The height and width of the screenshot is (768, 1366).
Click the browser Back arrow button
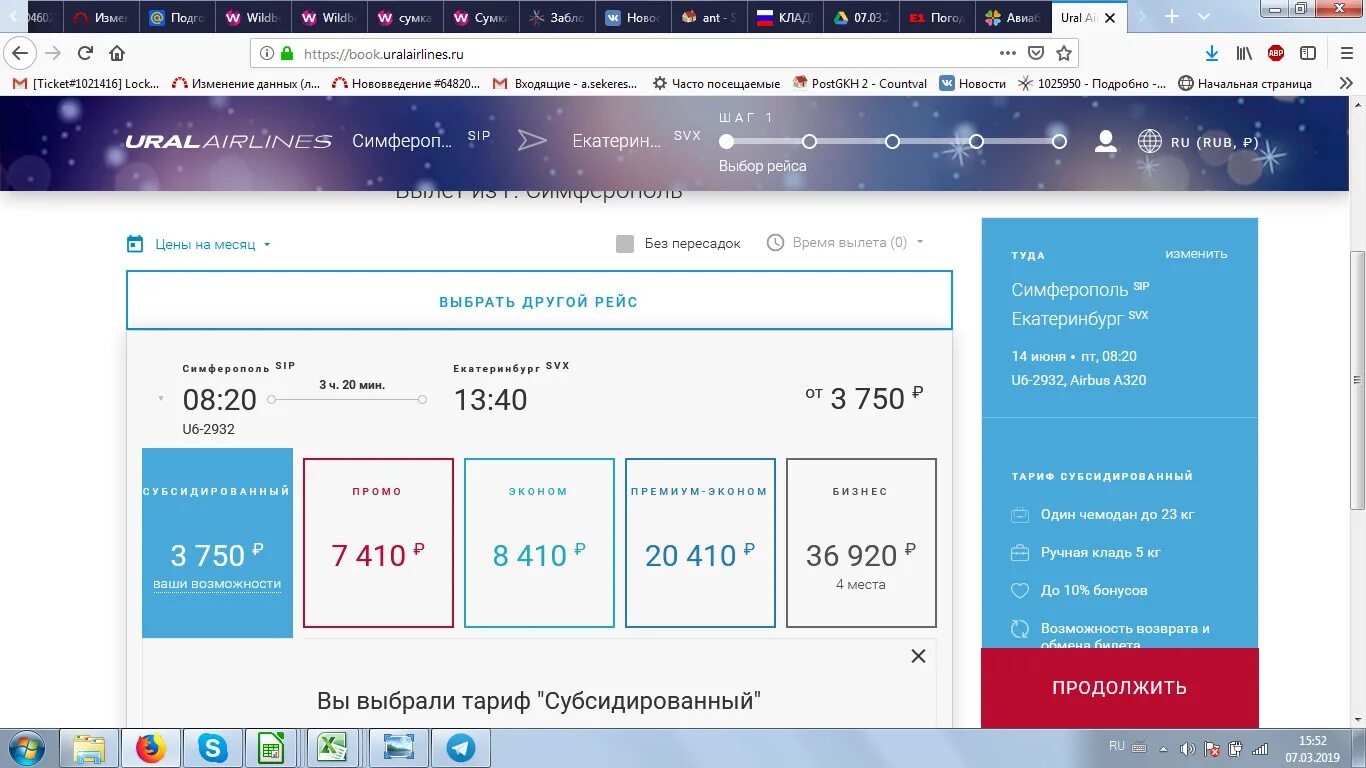[x=19, y=53]
